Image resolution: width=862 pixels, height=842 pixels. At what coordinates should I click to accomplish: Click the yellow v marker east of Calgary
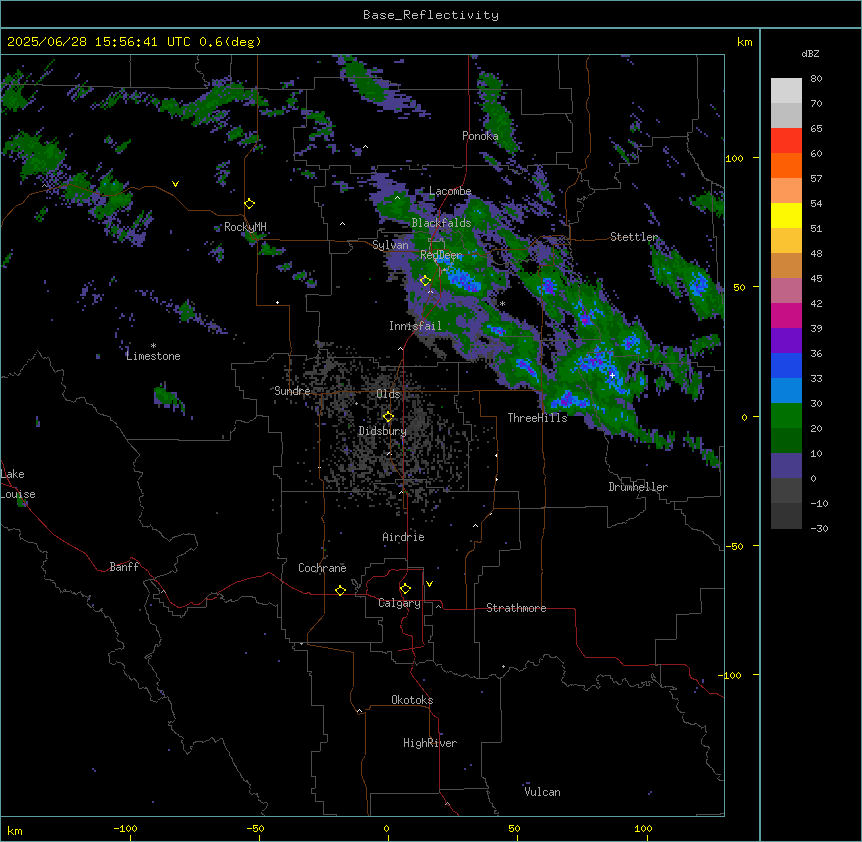click(429, 584)
